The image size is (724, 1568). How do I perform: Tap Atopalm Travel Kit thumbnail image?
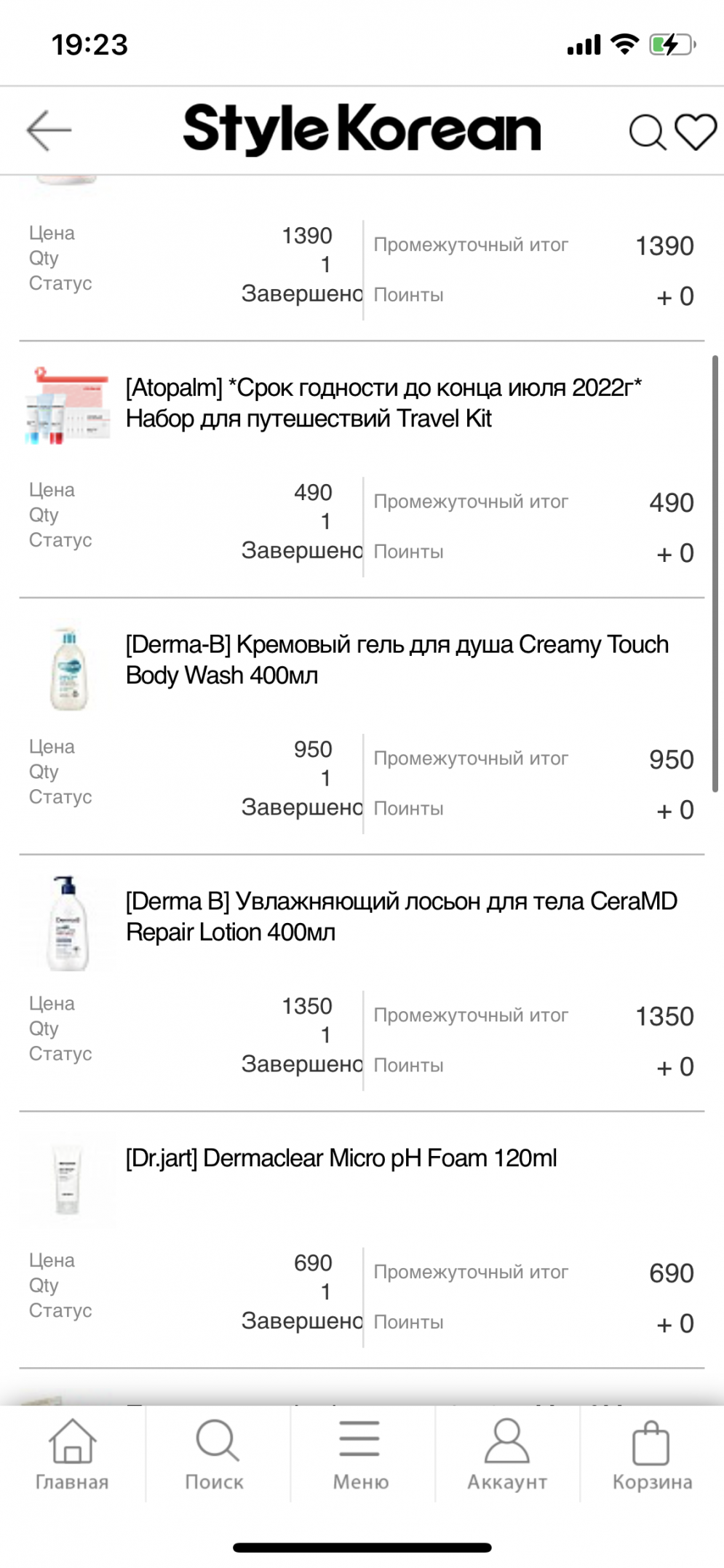pos(68,406)
